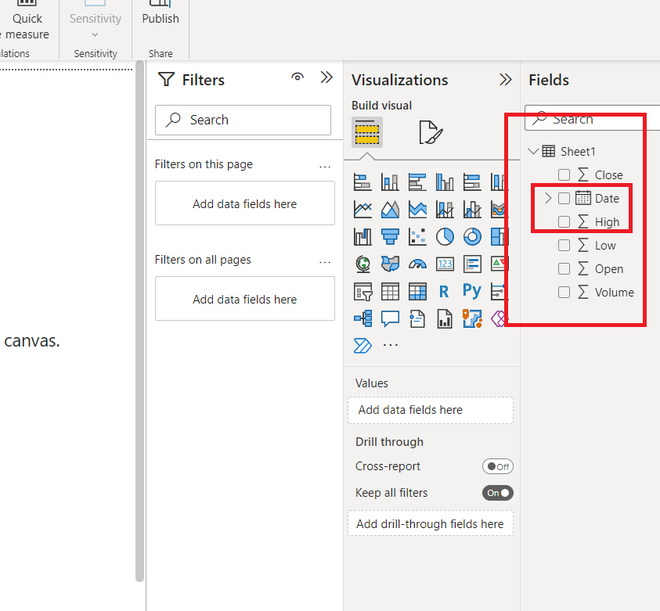Open the Format visual paintbrush tab
The height and width of the screenshot is (611, 660).
431,132
